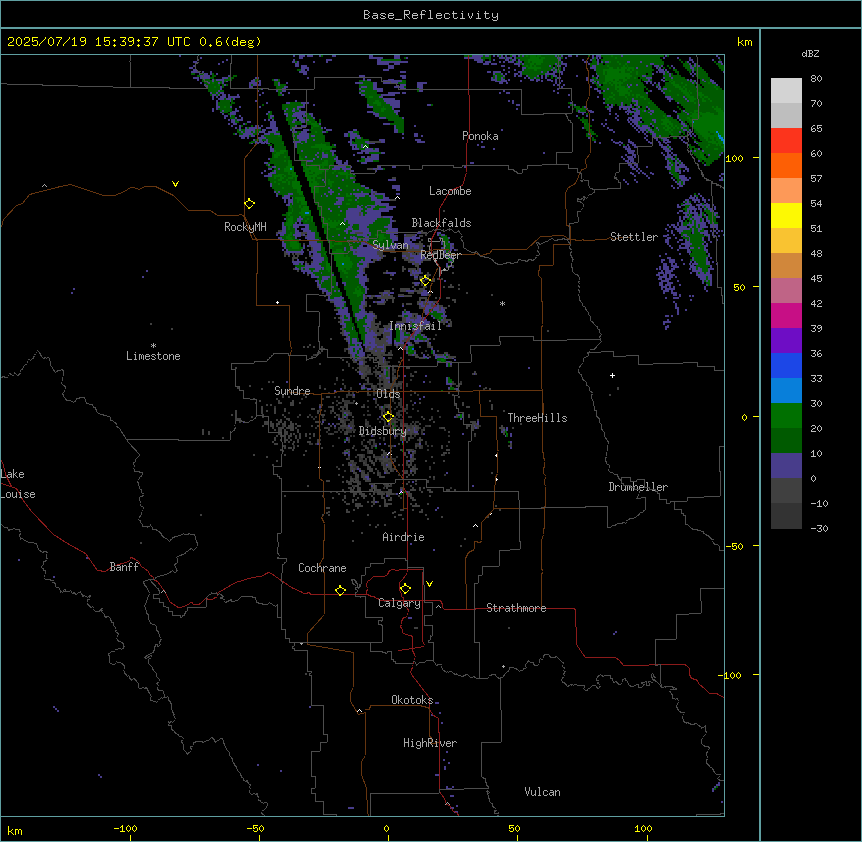Viewport: 862px width, 842px height.
Task: Click the HighRiver label
Action: point(430,743)
